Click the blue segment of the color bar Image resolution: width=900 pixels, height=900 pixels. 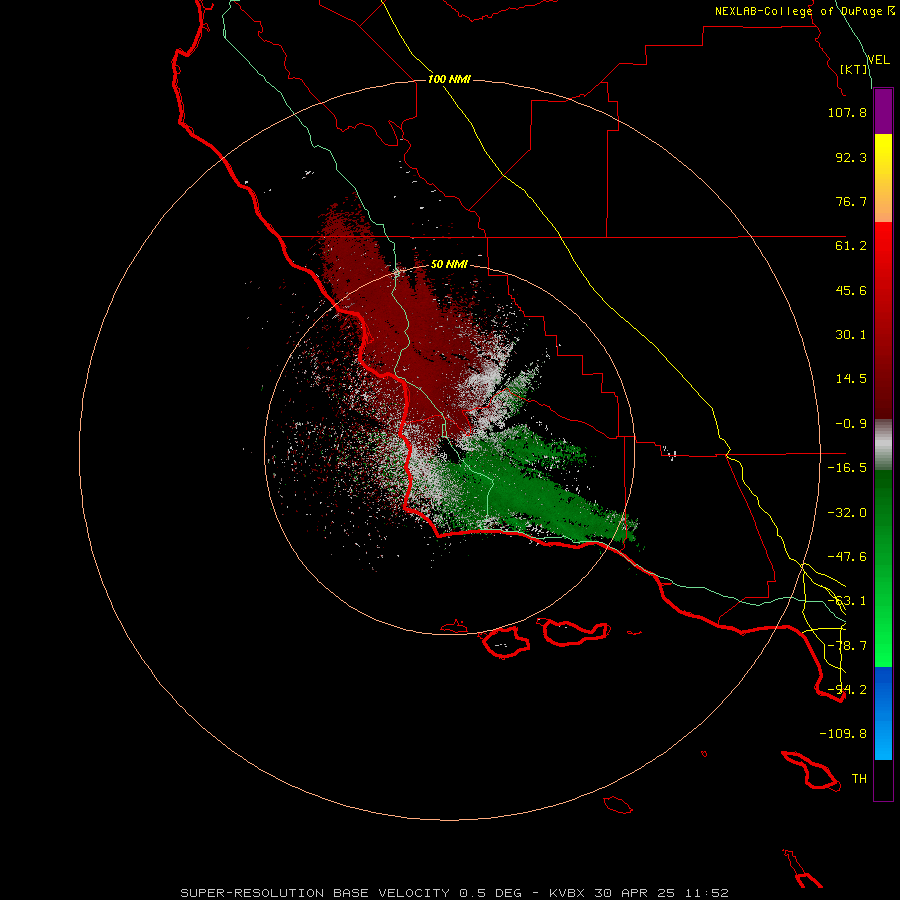pos(883,713)
